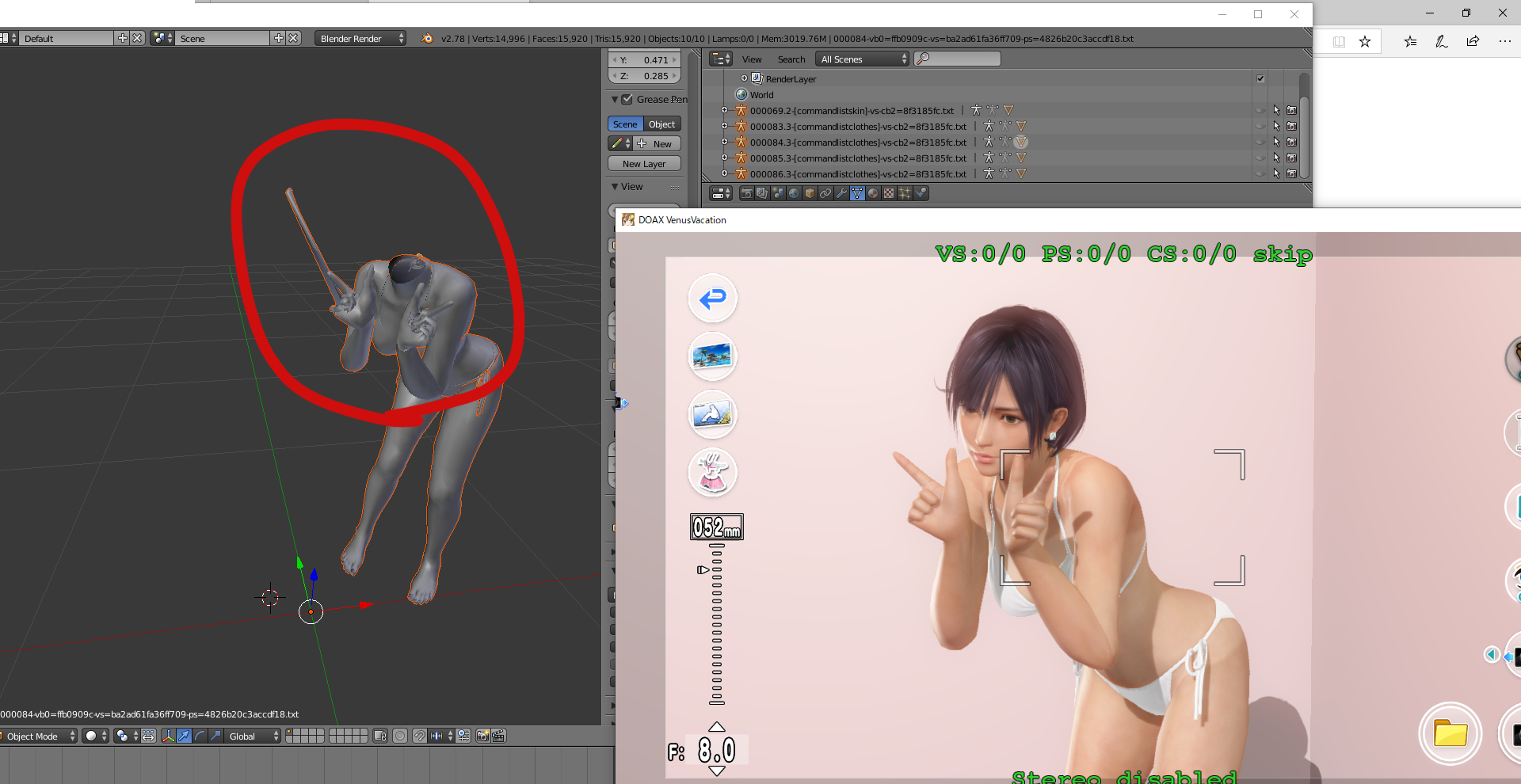
Task: Toggle renderability camera for 000085.3 object
Action: tap(1292, 158)
